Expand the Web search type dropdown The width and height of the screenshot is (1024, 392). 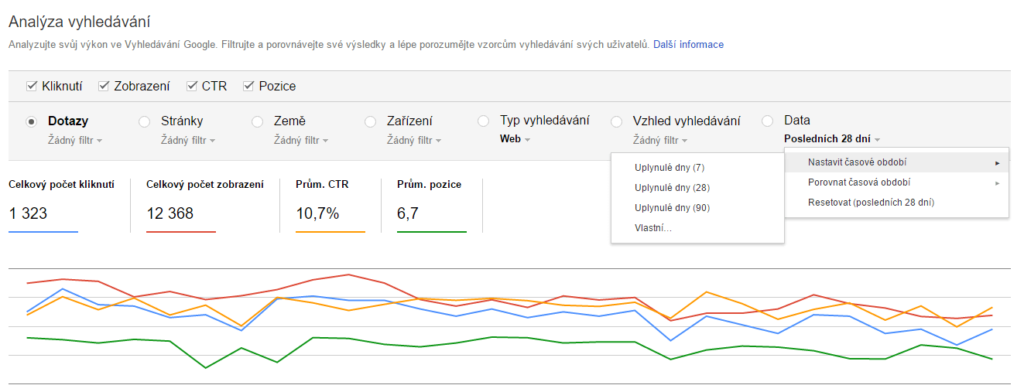pos(515,139)
